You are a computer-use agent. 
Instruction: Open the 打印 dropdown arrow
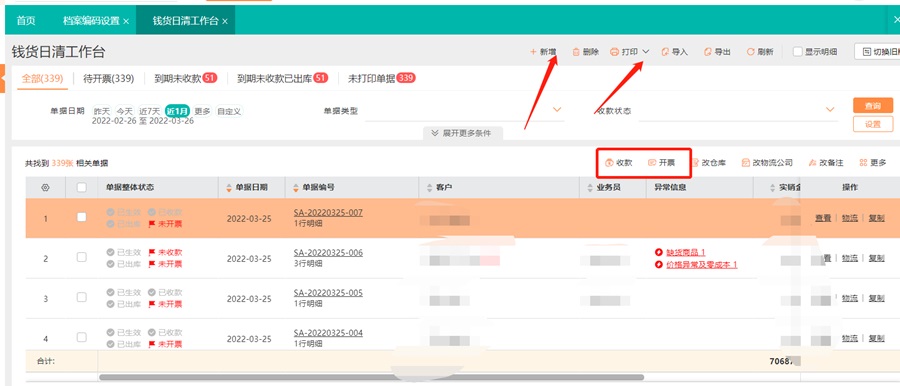click(x=646, y=52)
